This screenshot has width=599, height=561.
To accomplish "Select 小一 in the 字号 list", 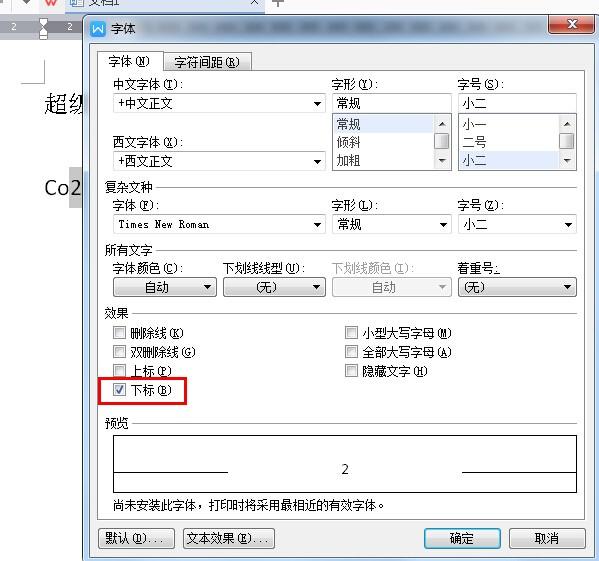I will click(x=508, y=124).
